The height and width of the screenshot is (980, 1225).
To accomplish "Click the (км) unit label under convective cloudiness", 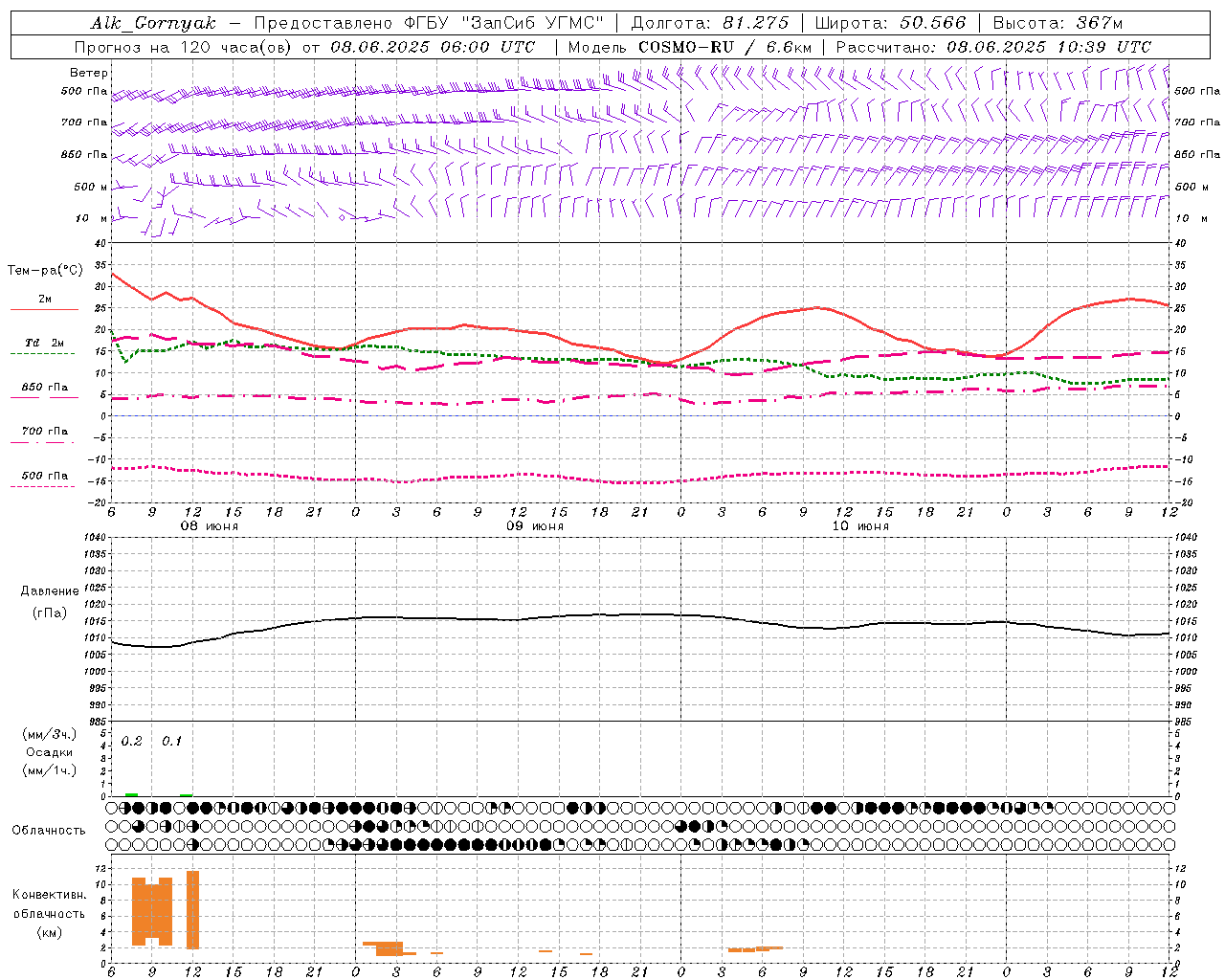I will [x=49, y=932].
